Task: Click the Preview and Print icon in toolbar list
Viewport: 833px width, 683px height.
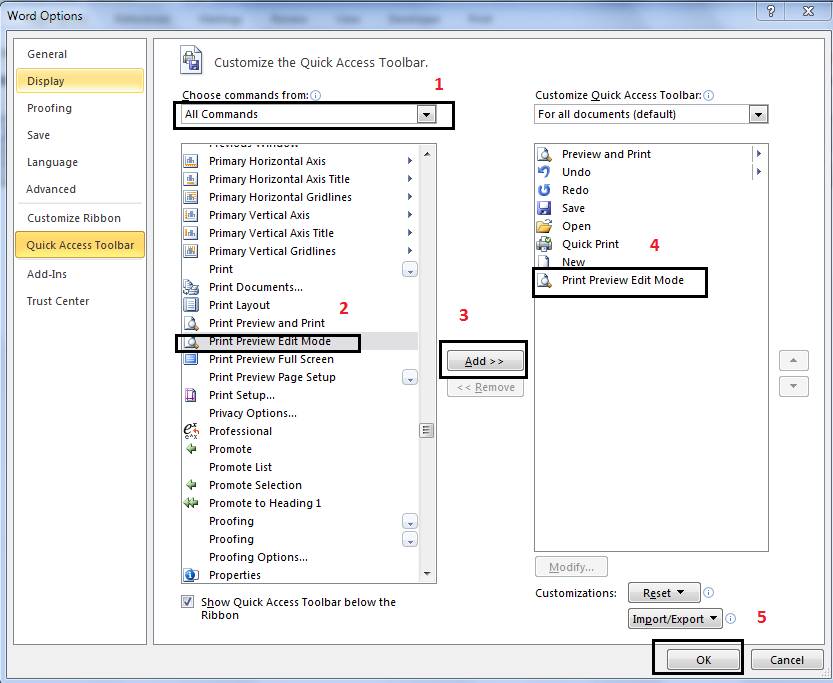Action: pos(544,154)
